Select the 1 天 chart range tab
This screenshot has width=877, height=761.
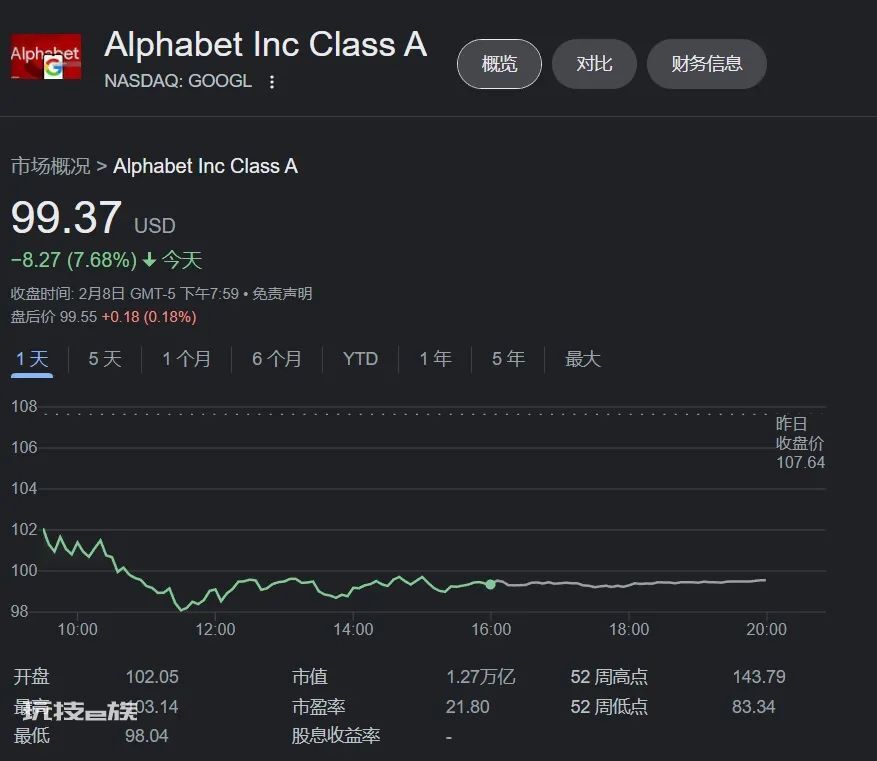(x=32, y=359)
